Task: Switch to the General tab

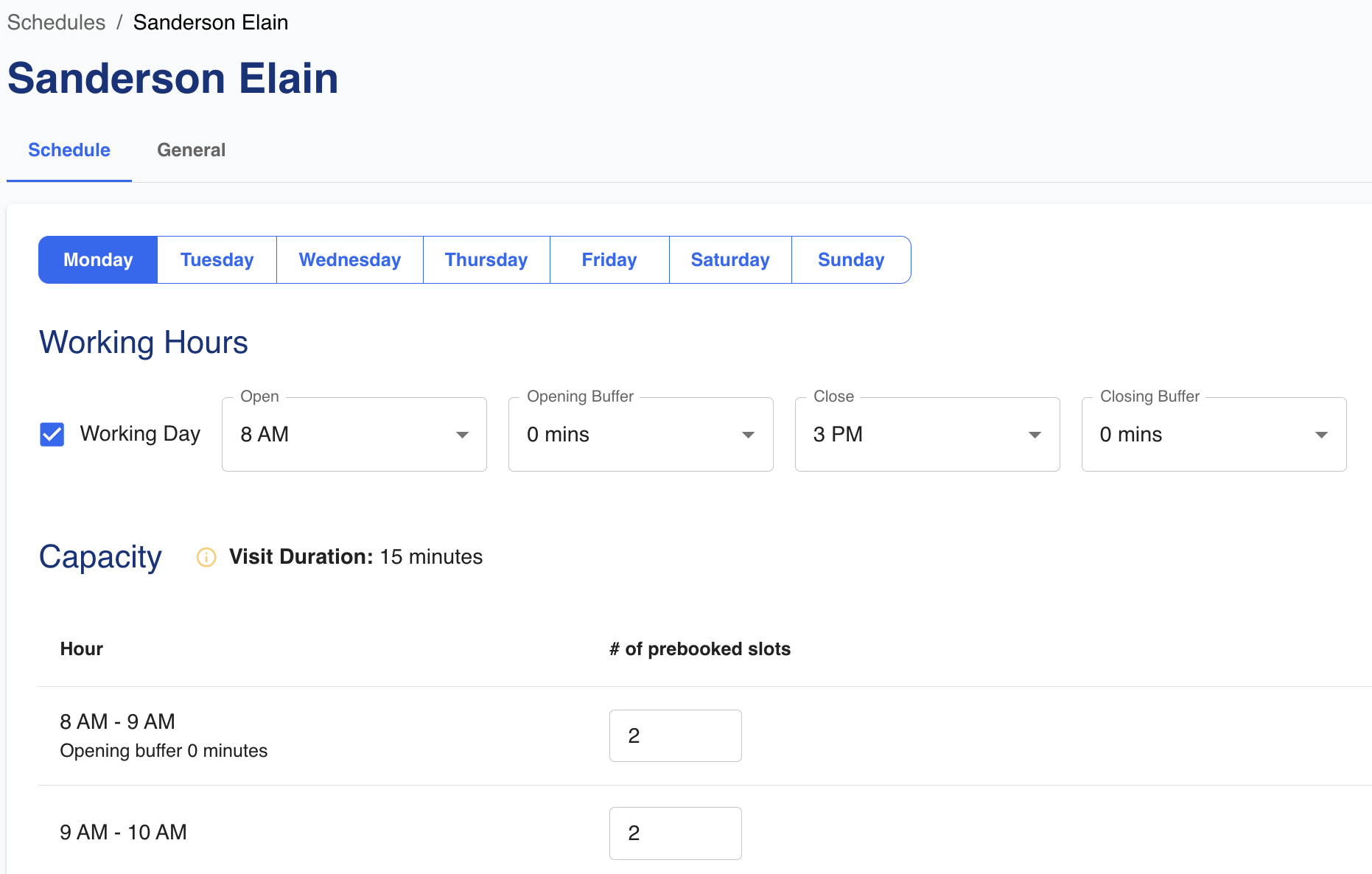Action: (191, 150)
